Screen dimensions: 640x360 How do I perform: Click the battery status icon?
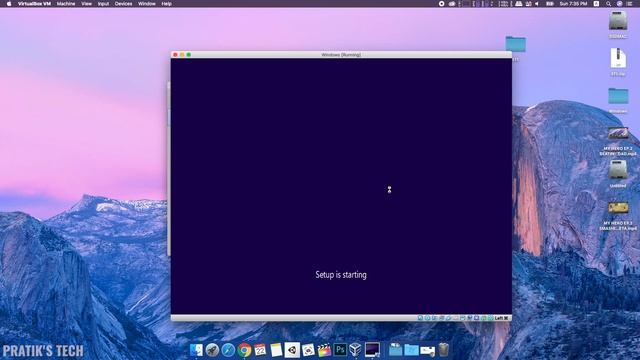(x=550, y=4)
